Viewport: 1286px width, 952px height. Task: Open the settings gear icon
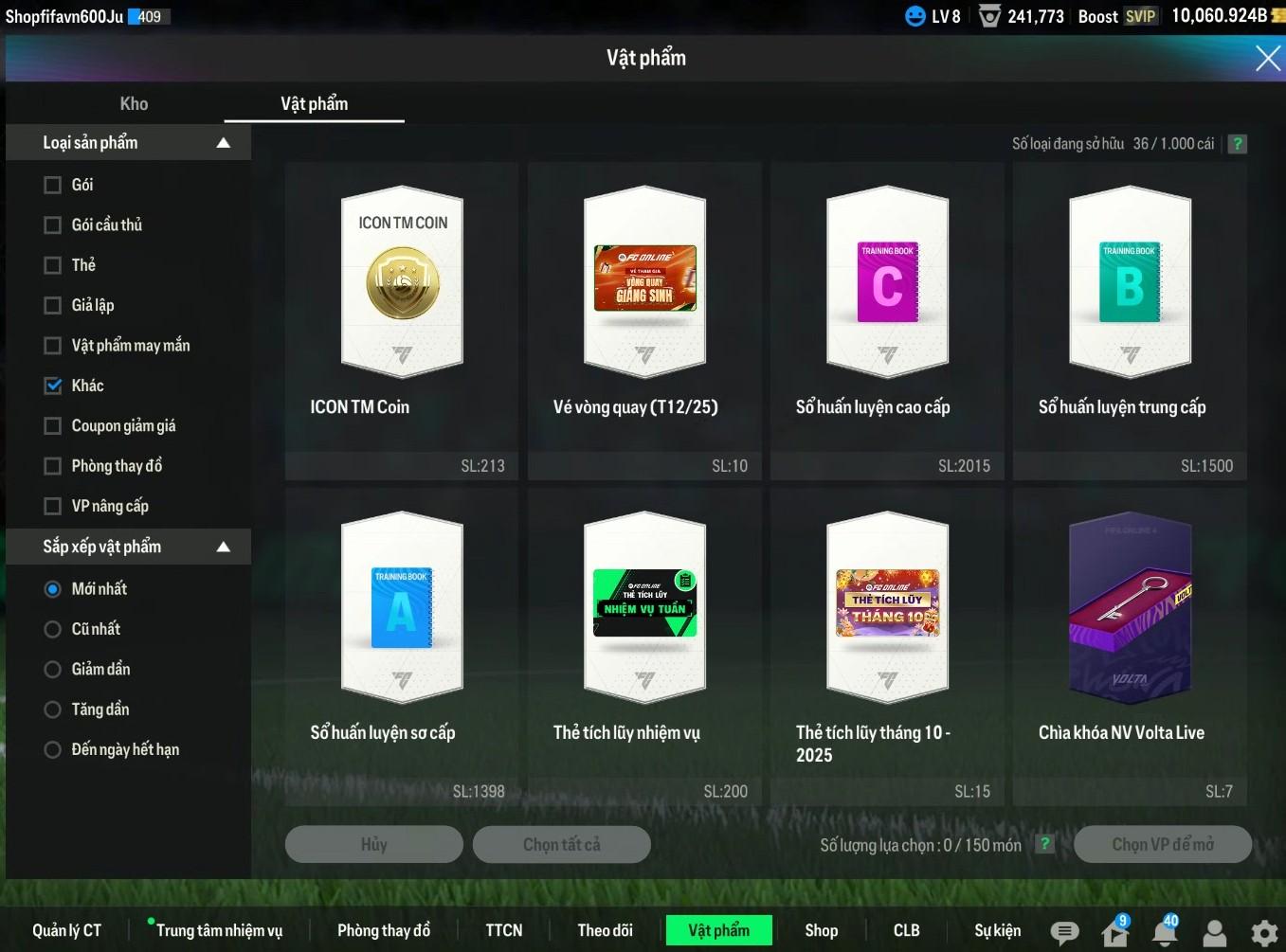tap(1264, 933)
